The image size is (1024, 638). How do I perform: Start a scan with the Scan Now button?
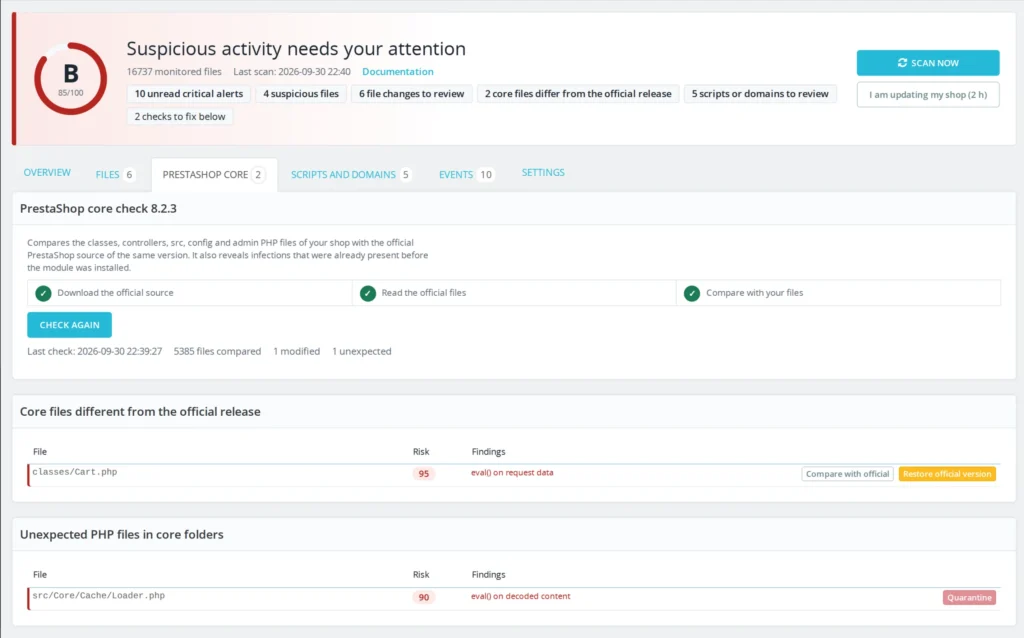(928, 63)
